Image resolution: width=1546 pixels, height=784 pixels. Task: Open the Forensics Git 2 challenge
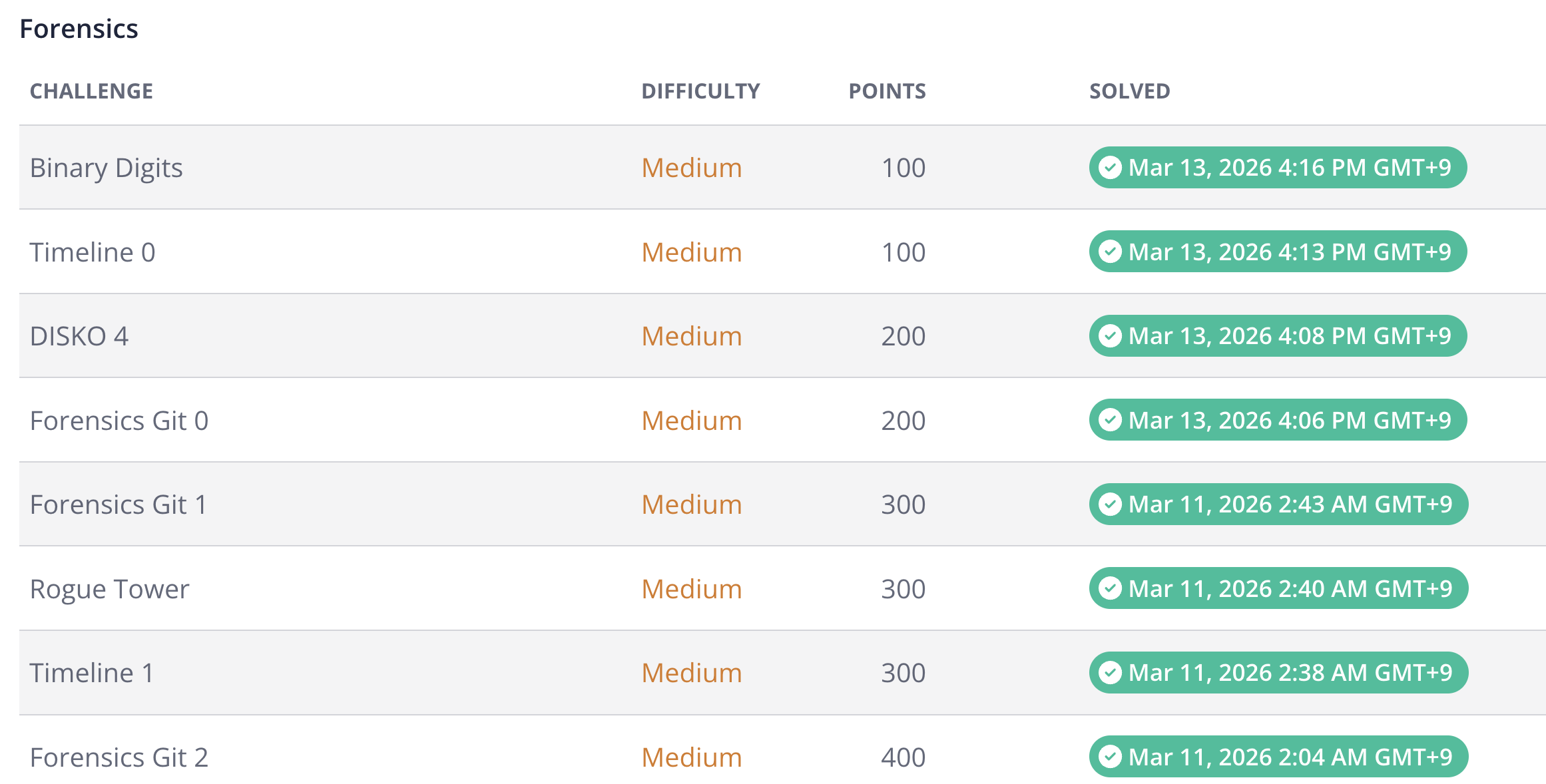pos(119,757)
